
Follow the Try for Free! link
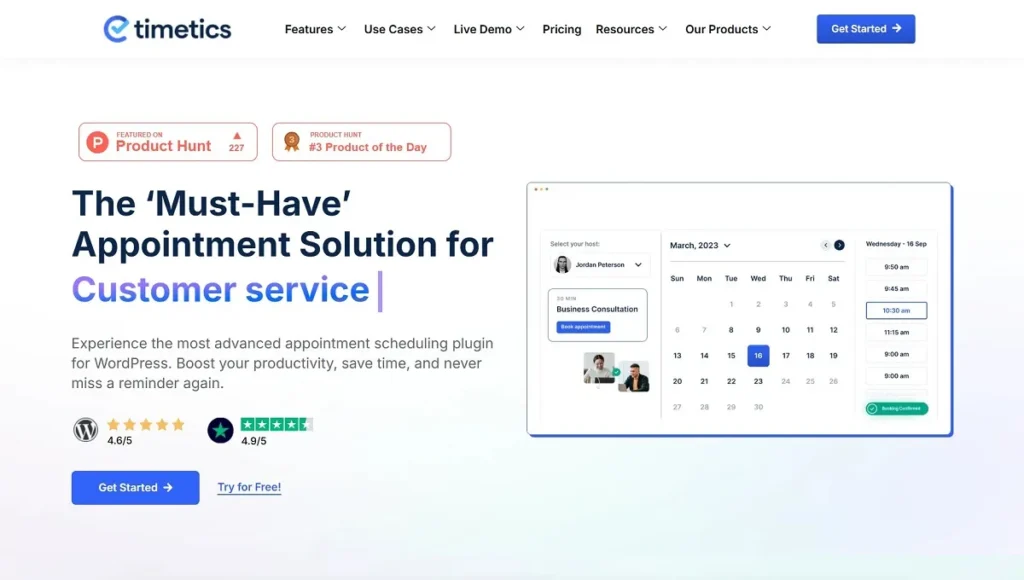click(249, 487)
